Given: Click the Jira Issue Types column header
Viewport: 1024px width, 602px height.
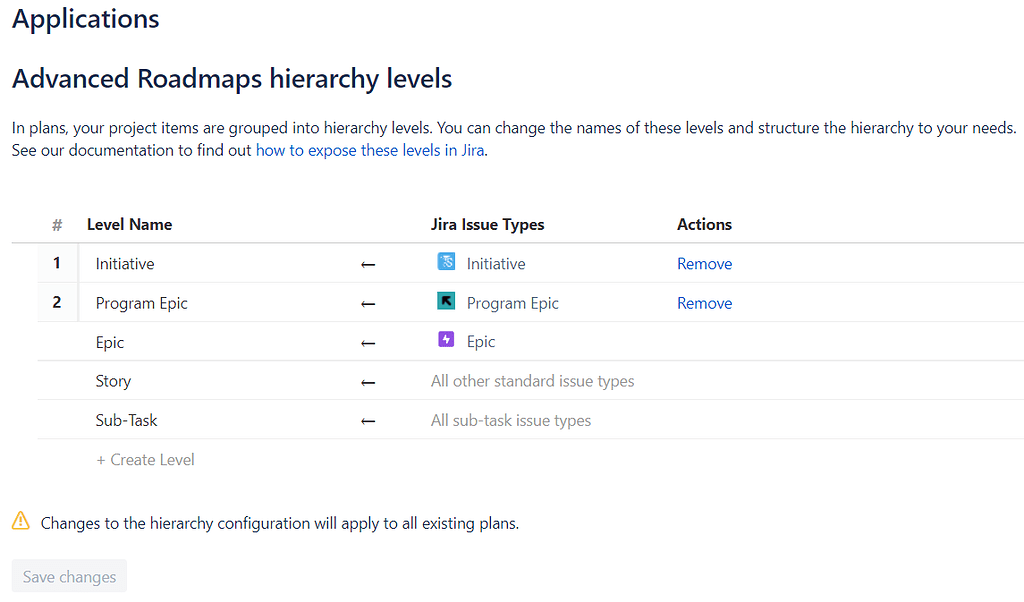Looking at the screenshot, I should [488, 224].
